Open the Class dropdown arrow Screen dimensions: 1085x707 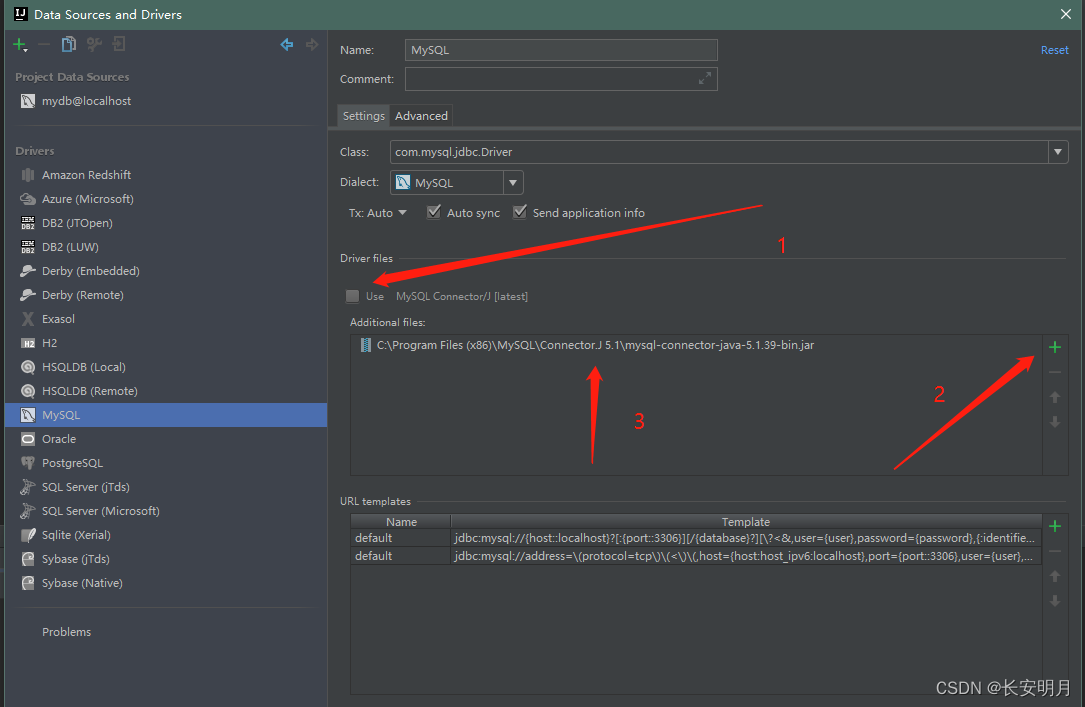[1058, 152]
